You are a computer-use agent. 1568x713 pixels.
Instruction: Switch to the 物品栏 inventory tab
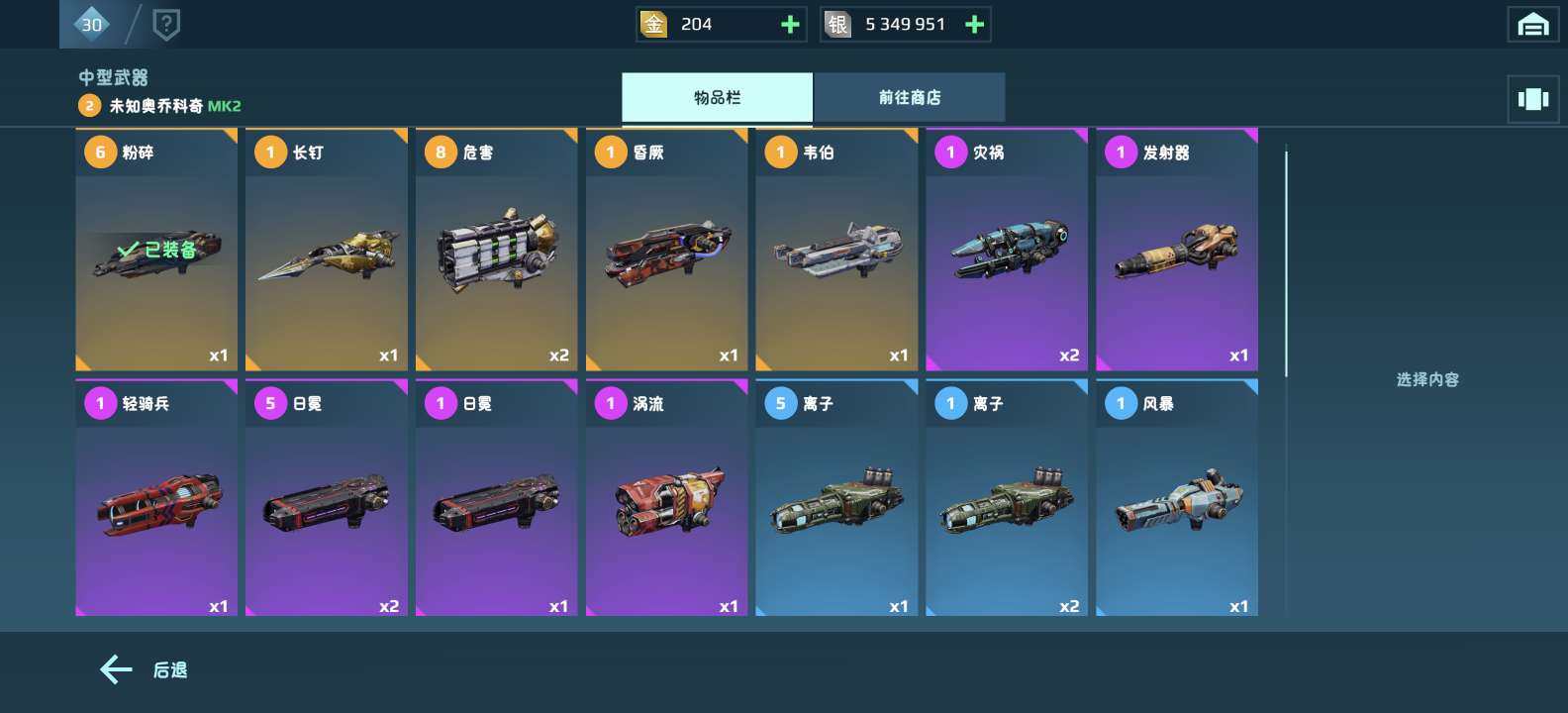click(717, 97)
